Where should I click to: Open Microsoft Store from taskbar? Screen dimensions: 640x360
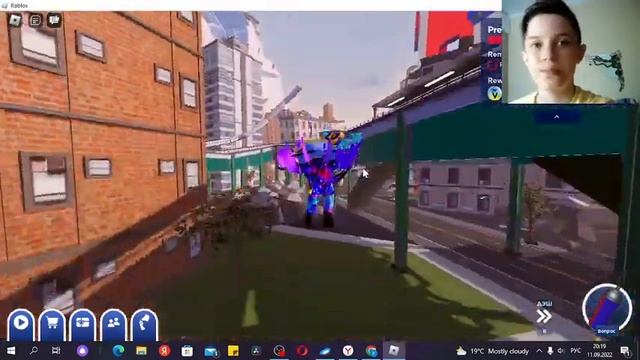187,351
